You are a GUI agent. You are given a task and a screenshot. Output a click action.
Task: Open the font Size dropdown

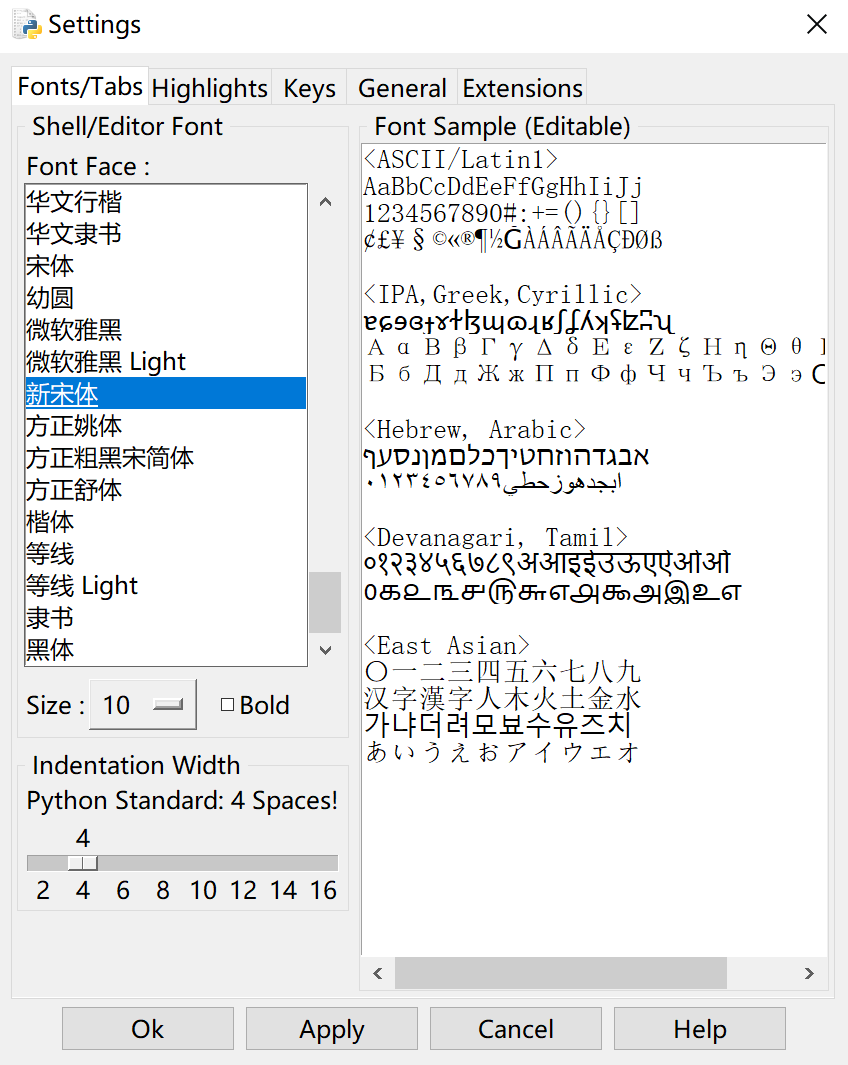143,705
